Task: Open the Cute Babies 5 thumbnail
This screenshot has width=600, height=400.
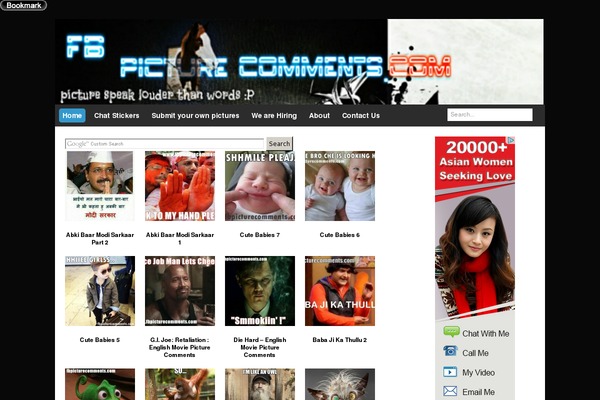Action: click(100, 291)
